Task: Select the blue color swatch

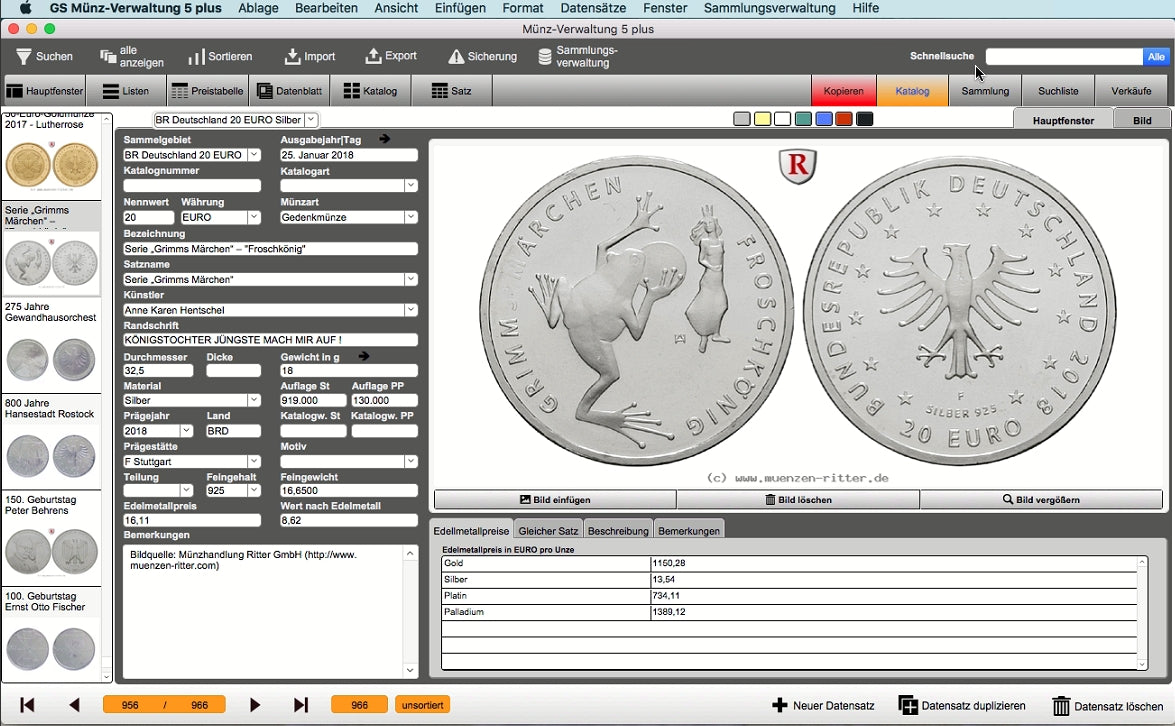Action: [x=823, y=119]
